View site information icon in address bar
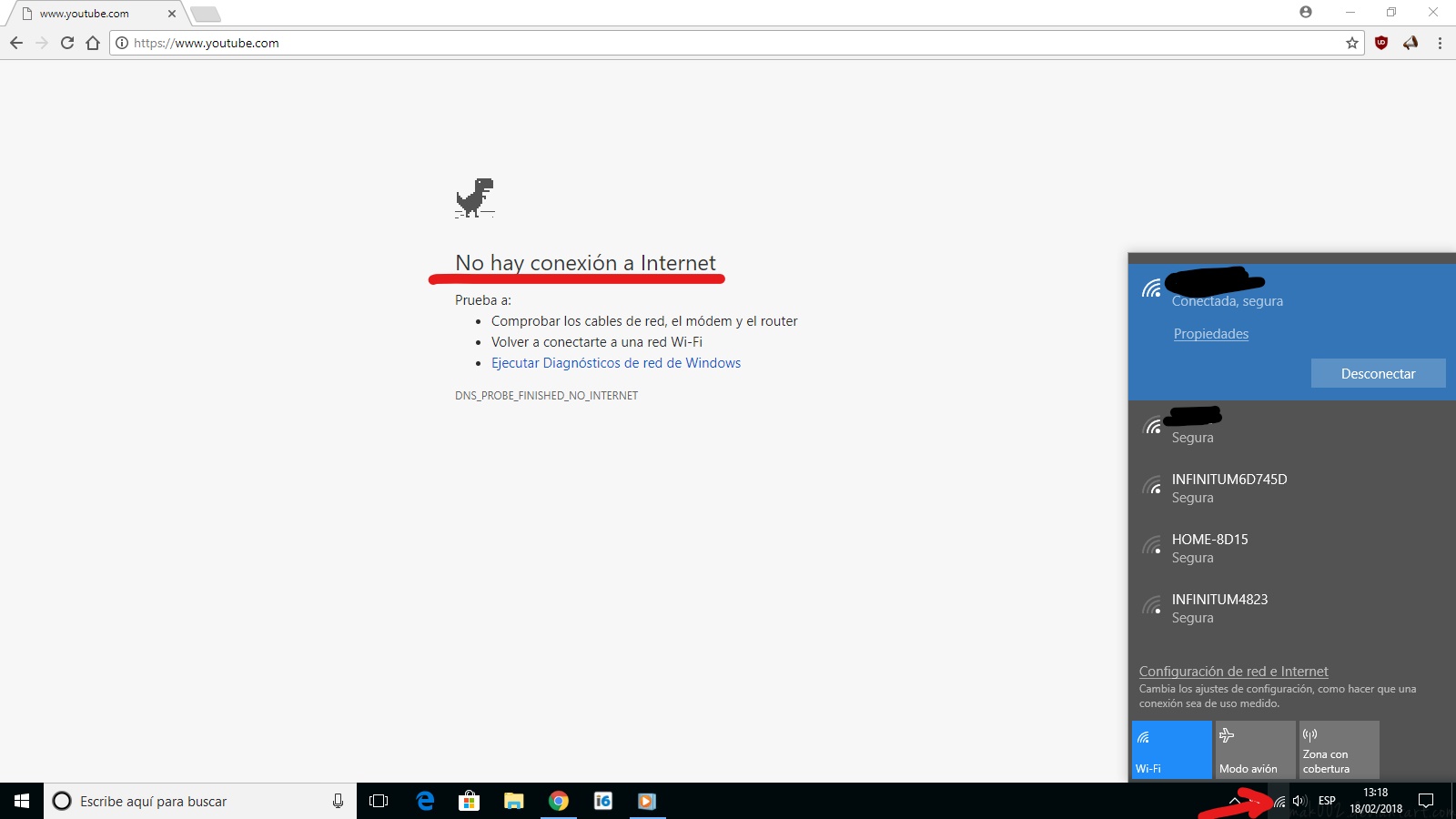 [122, 43]
